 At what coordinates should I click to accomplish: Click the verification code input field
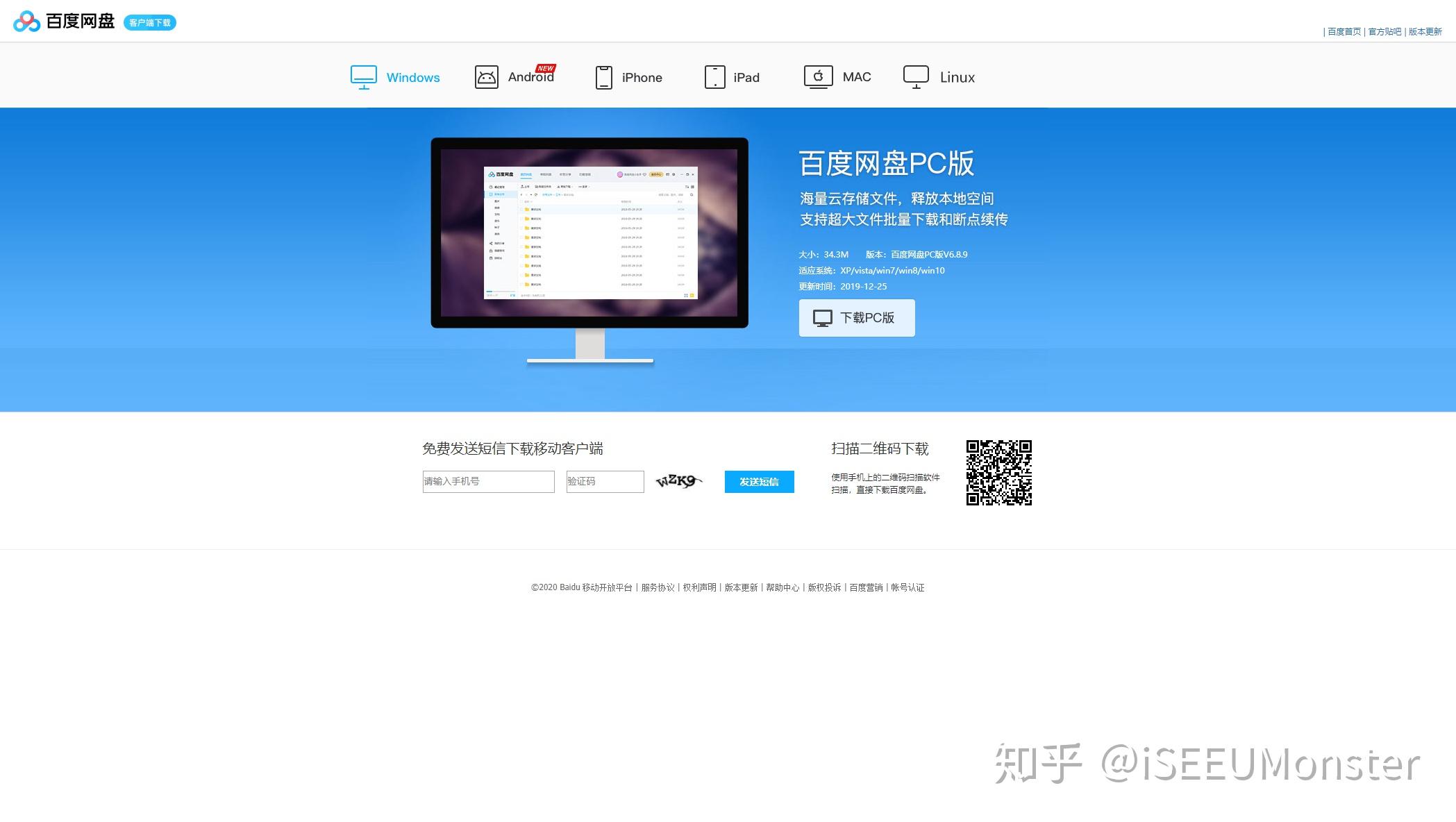coord(602,481)
